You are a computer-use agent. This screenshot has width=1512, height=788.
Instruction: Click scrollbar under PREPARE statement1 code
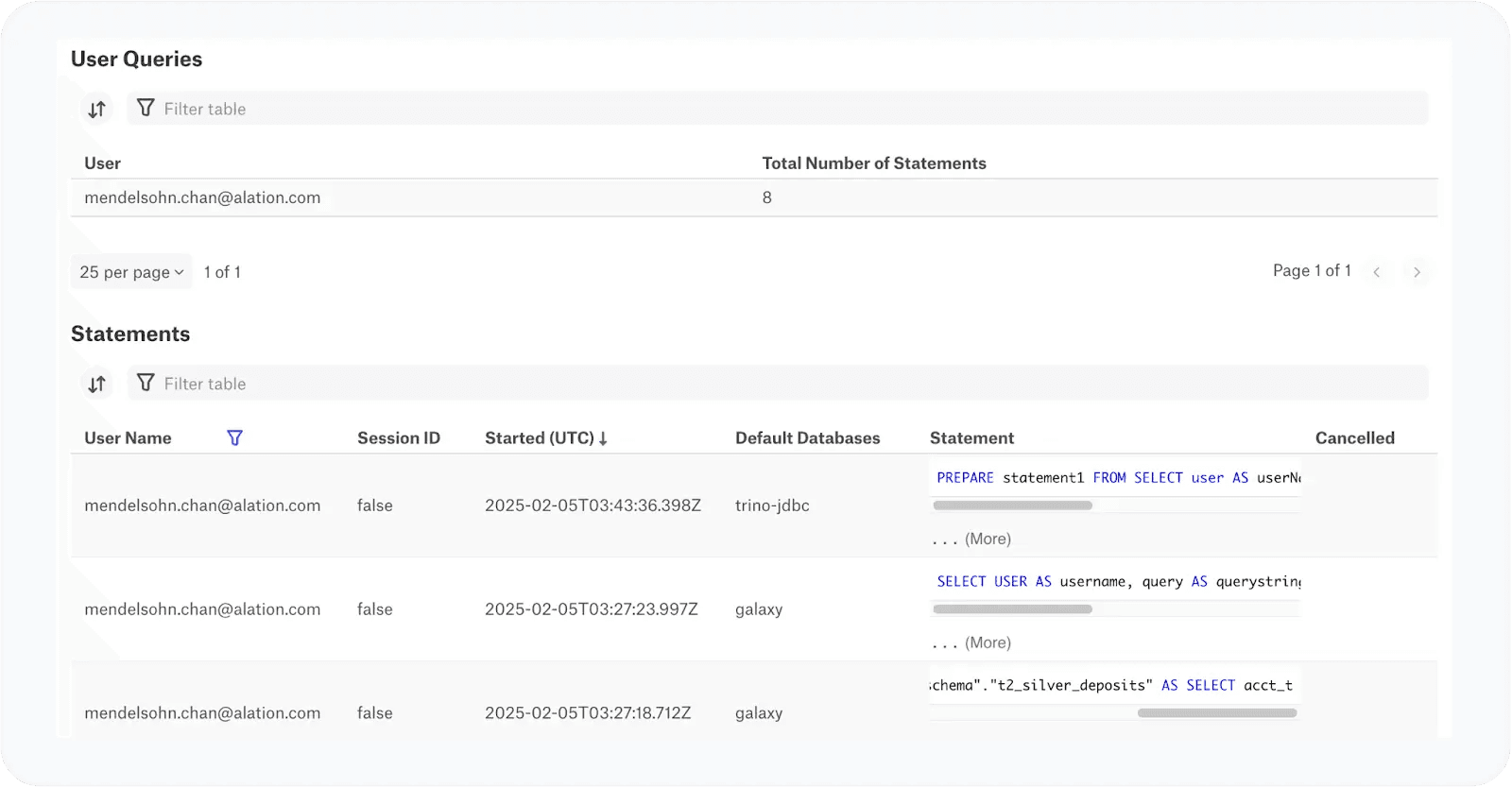1012,505
